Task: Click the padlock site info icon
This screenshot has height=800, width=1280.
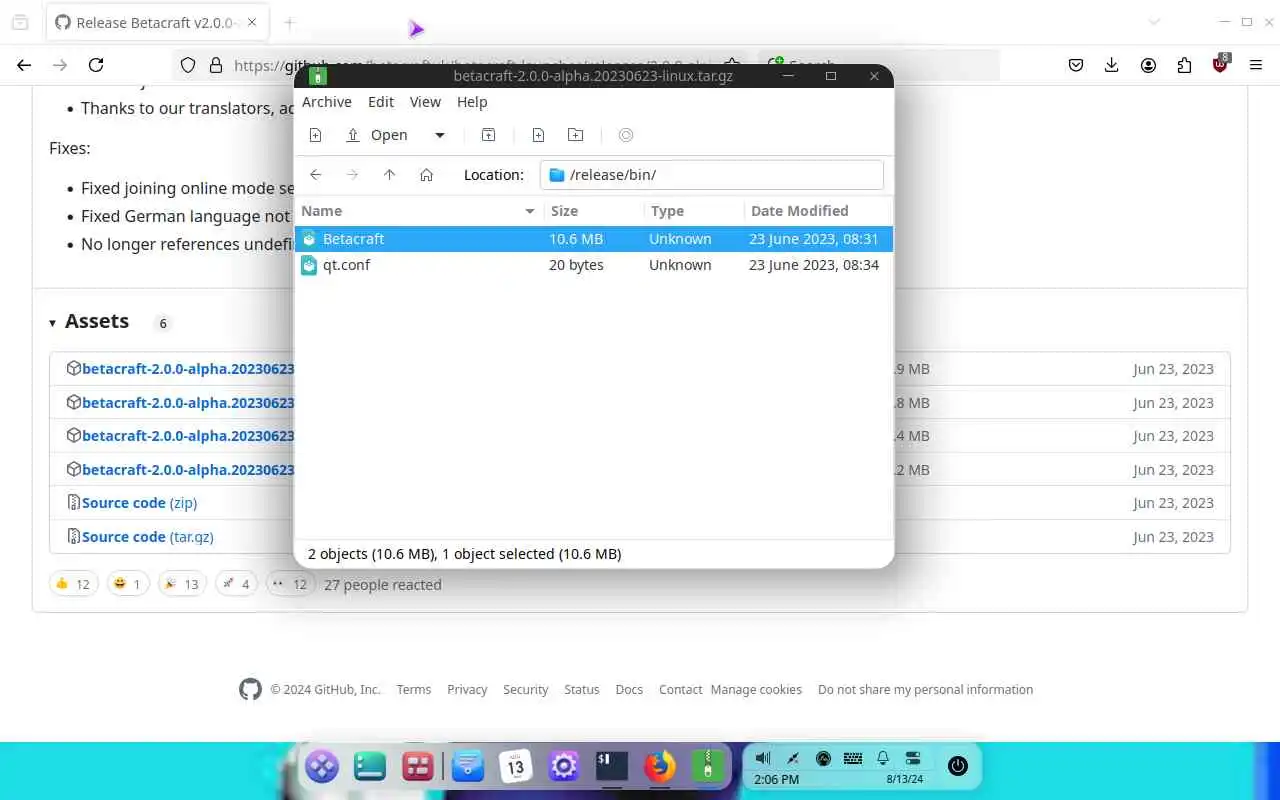Action: (x=215, y=65)
